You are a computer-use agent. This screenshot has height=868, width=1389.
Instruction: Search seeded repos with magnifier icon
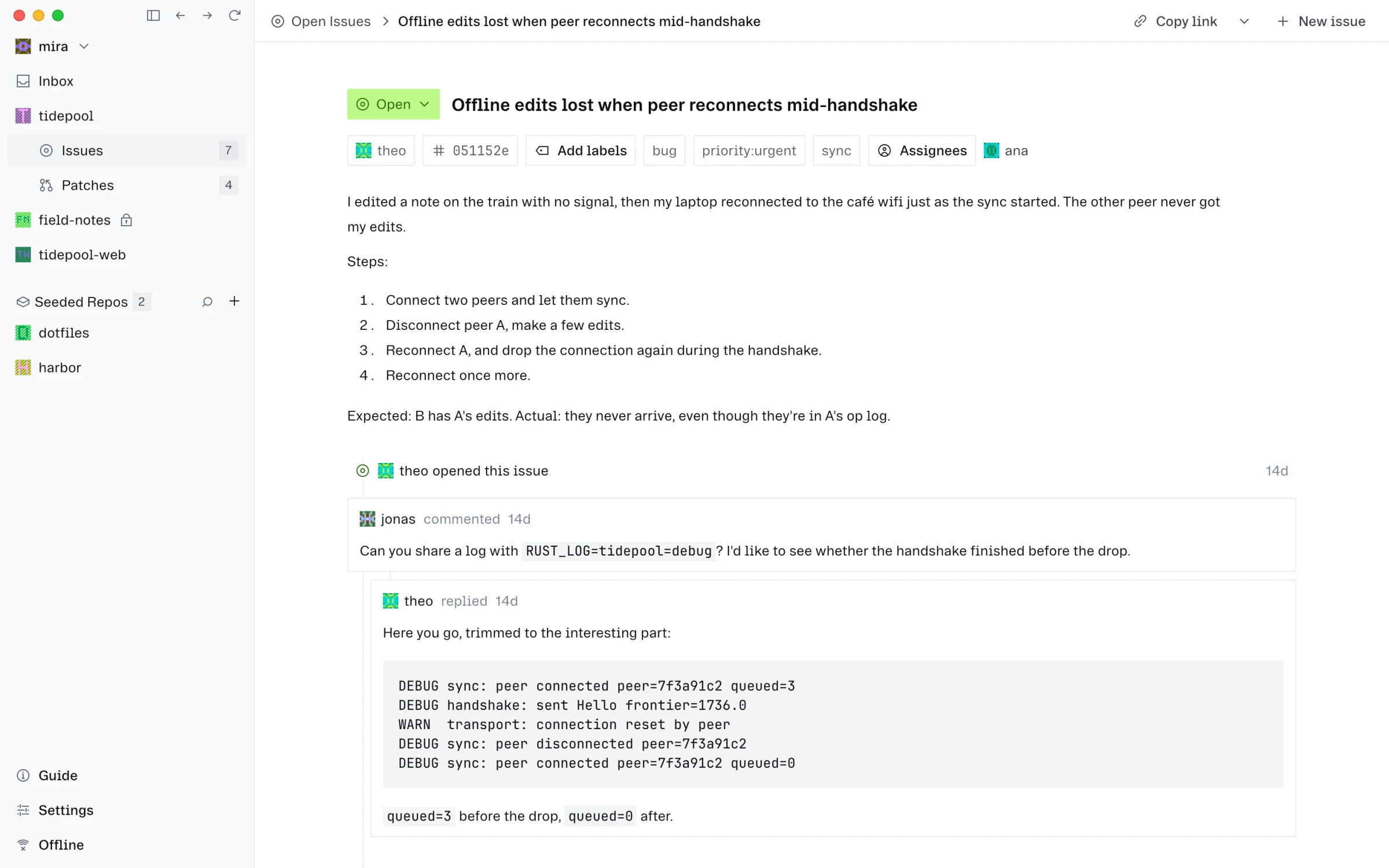[207, 301]
